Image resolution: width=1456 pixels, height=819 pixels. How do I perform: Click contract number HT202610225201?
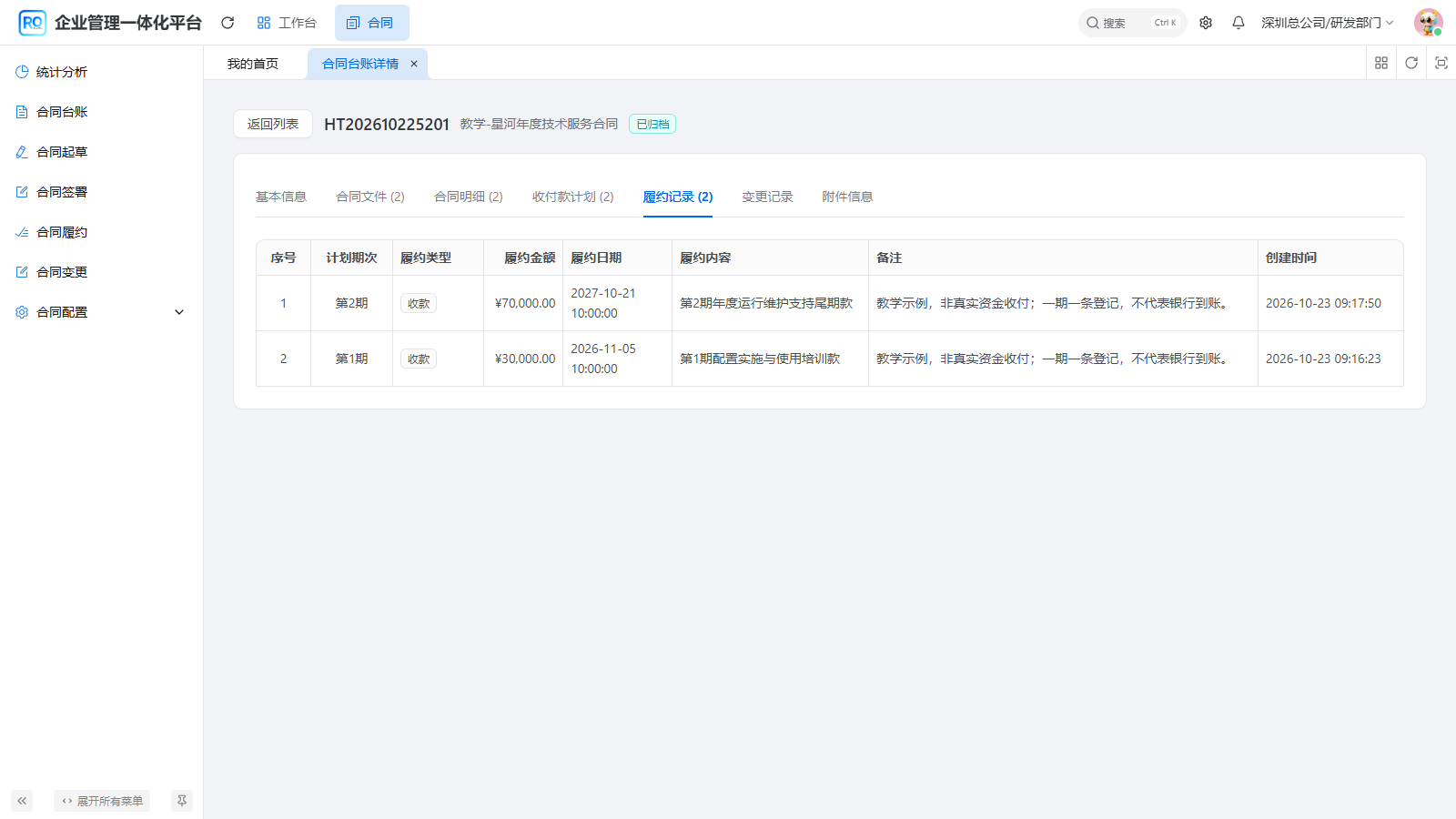(x=387, y=125)
